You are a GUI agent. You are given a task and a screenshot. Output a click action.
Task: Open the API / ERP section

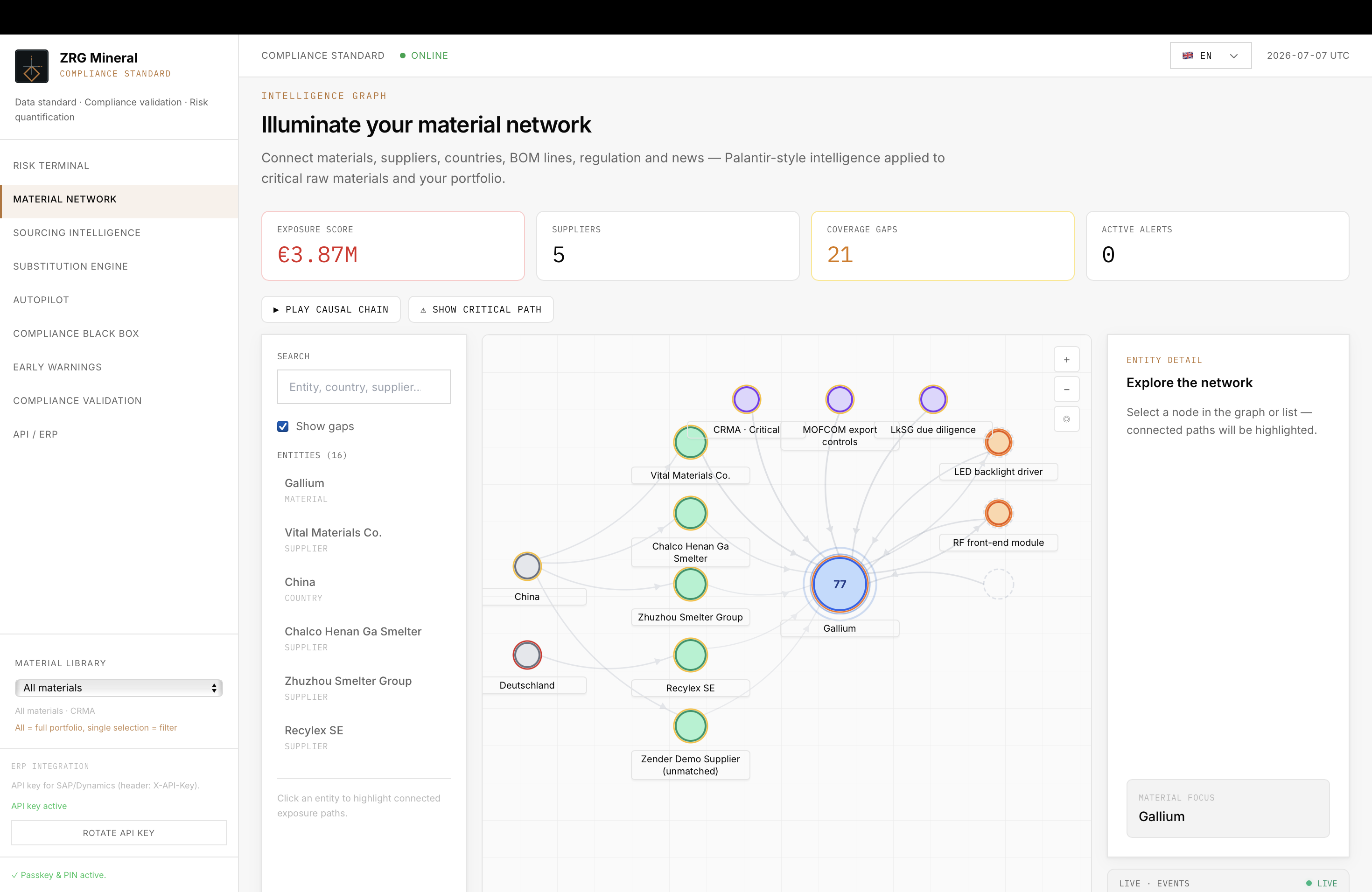(x=119, y=434)
